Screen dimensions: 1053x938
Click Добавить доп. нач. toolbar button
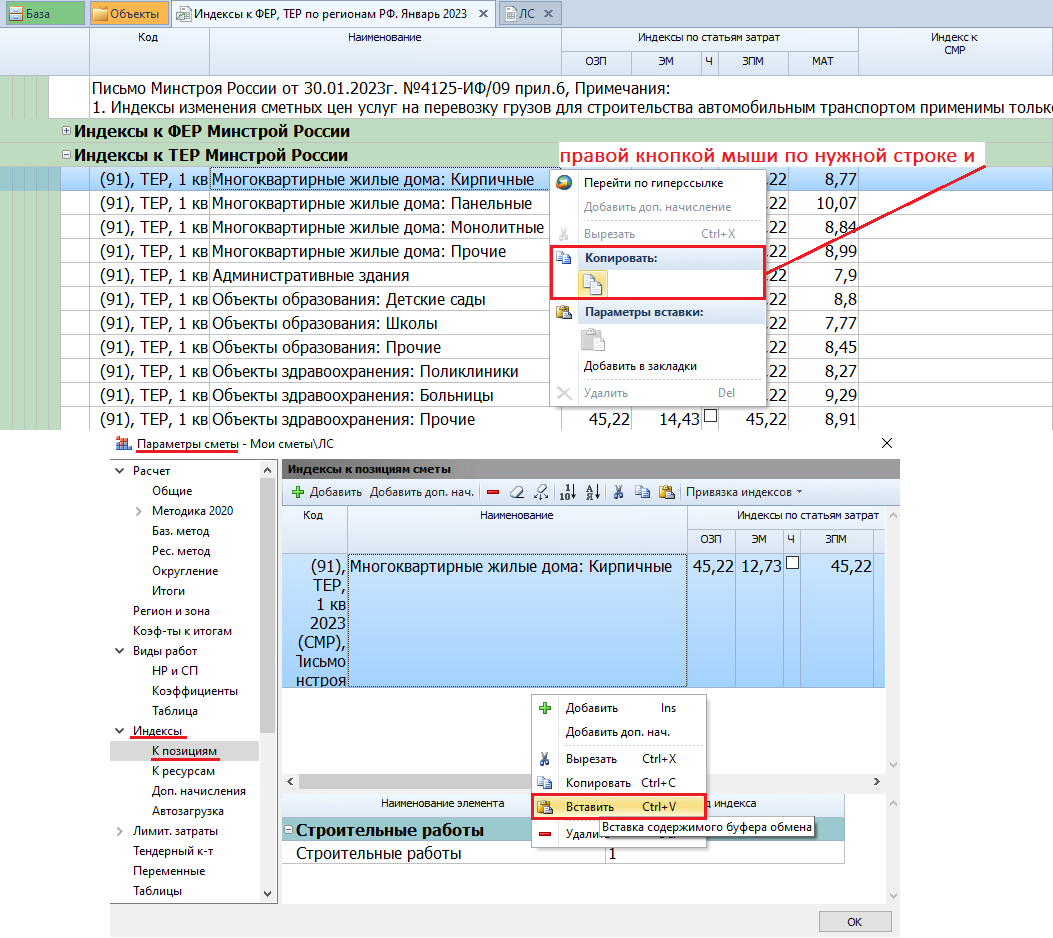pos(422,492)
